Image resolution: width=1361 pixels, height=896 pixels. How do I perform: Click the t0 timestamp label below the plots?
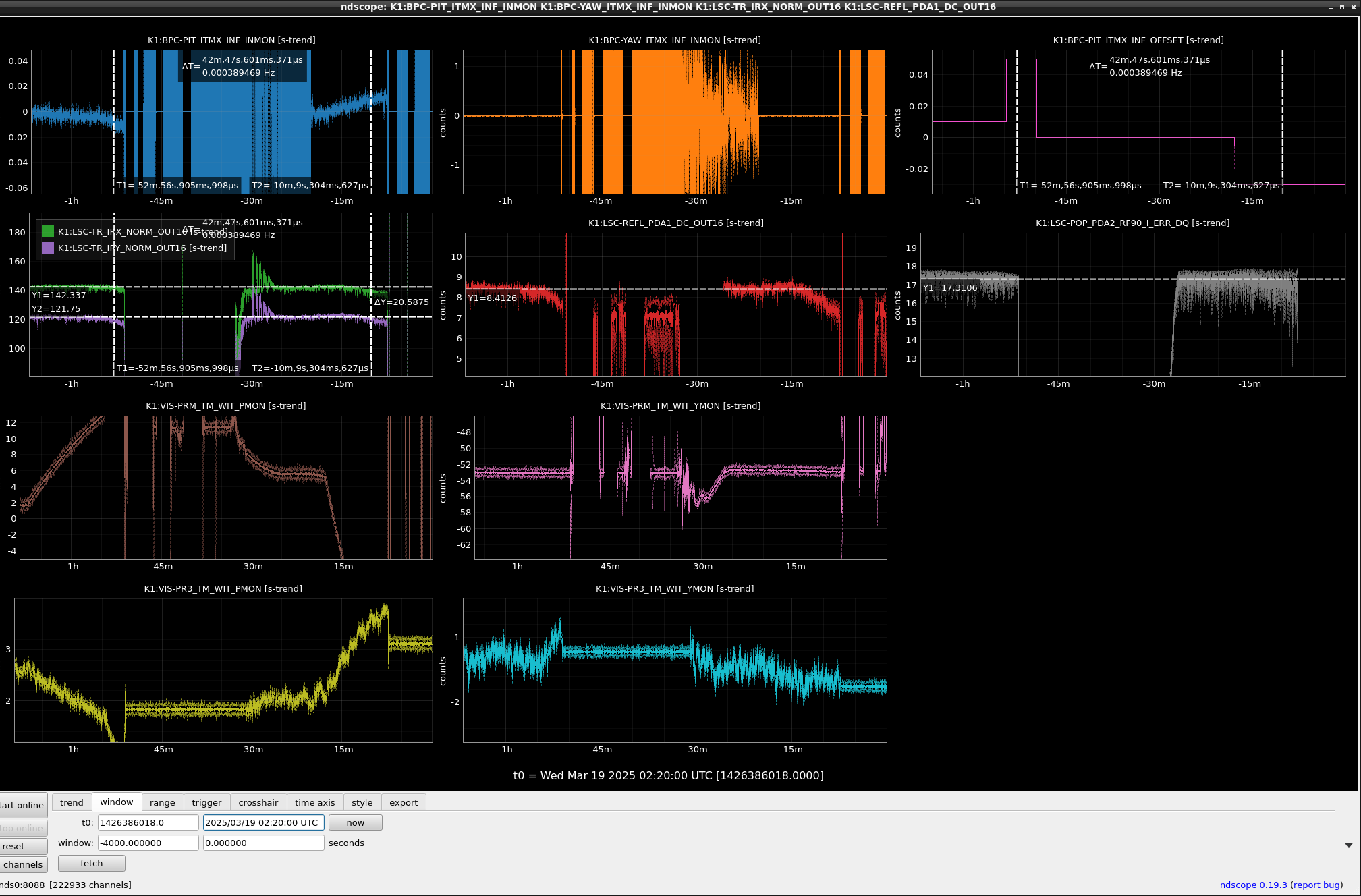(668, 775)
